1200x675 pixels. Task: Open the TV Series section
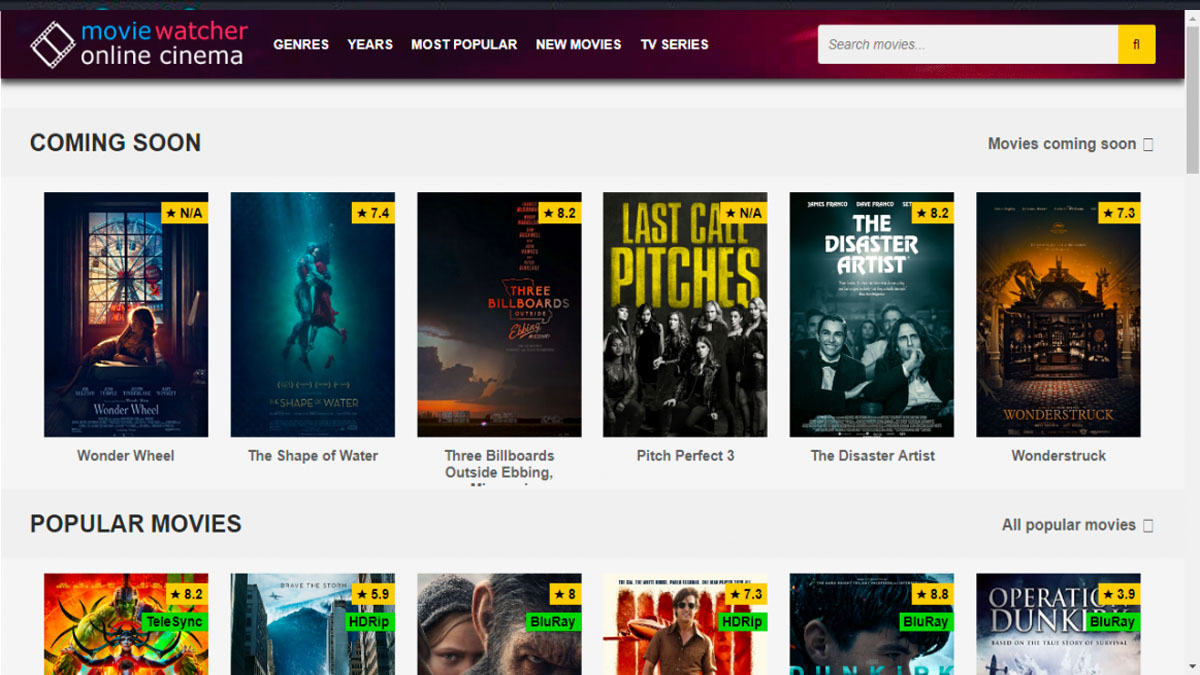coord(674,44)
